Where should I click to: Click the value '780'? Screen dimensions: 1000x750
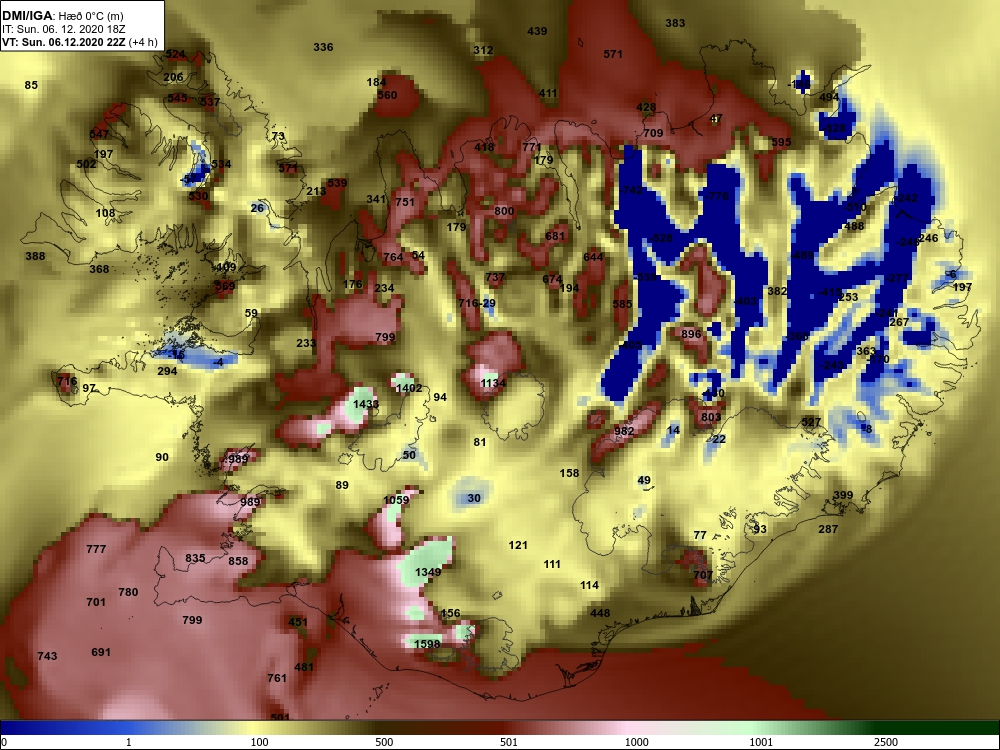pos(128,592)
